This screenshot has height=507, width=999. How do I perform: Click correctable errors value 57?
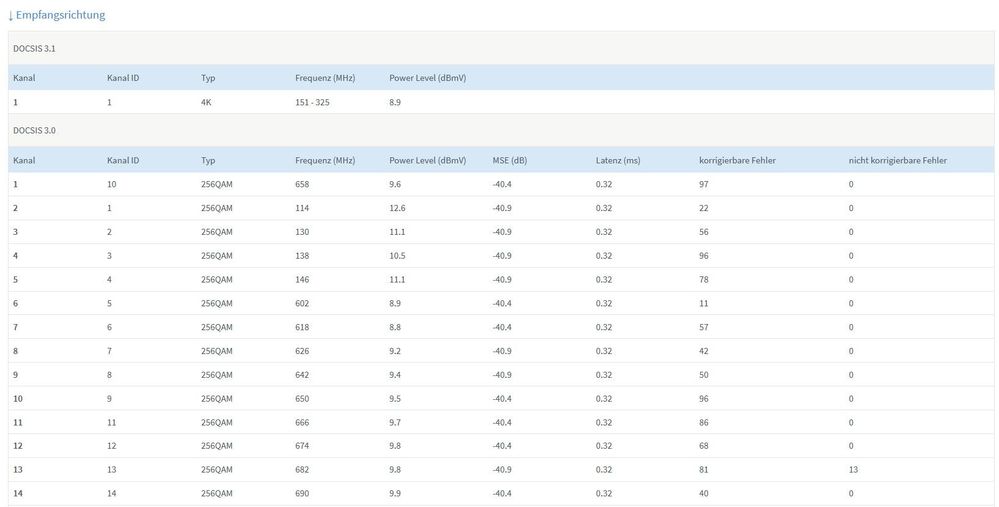click(x=704, y=327)
